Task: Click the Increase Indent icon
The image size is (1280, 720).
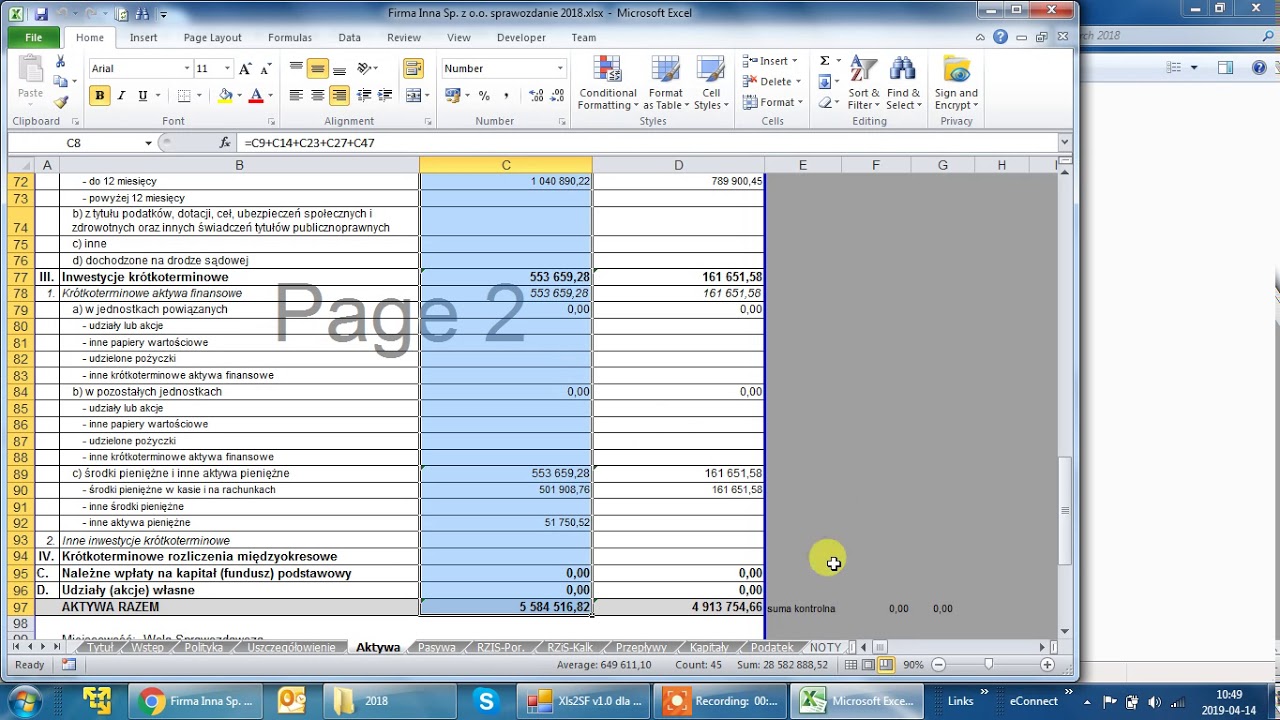Action: pos(384,96)
